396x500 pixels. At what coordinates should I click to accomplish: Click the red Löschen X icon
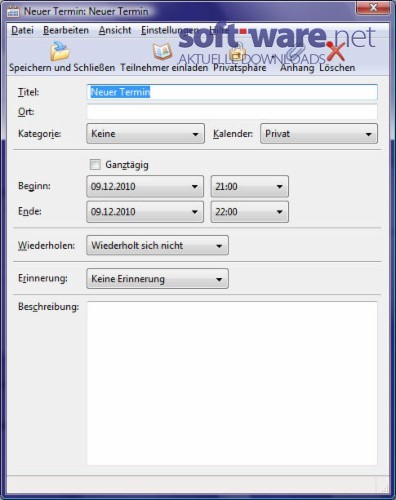point(335,51)
